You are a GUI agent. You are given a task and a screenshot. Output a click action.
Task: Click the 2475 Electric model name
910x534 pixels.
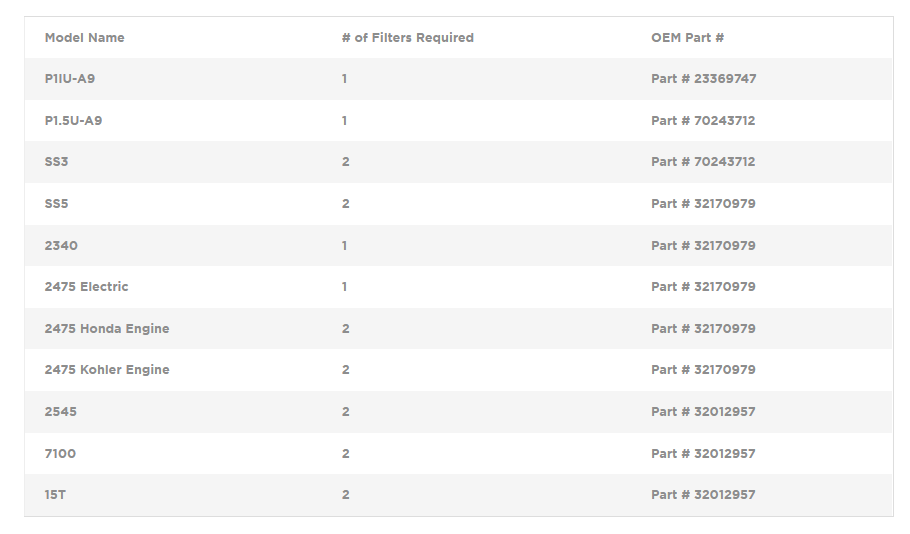86,287
